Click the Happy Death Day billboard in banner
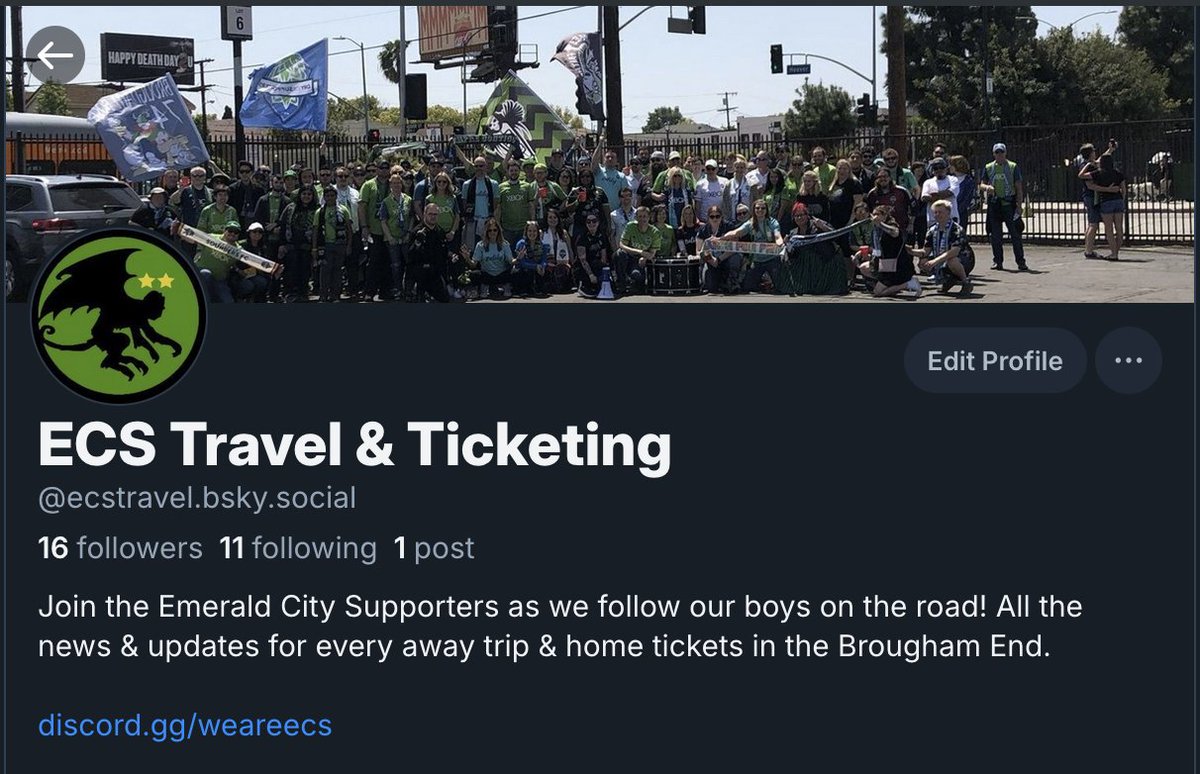 (147, 57)
